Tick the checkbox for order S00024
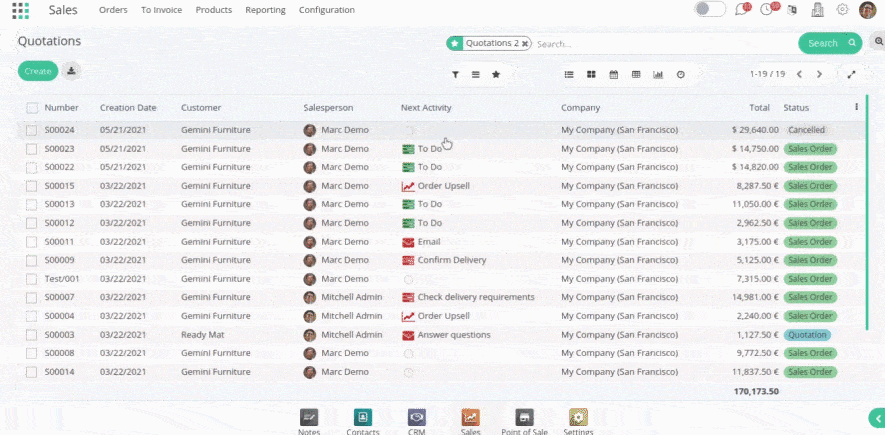This screenshot has height=435, width=885. (x=32, y=130)
